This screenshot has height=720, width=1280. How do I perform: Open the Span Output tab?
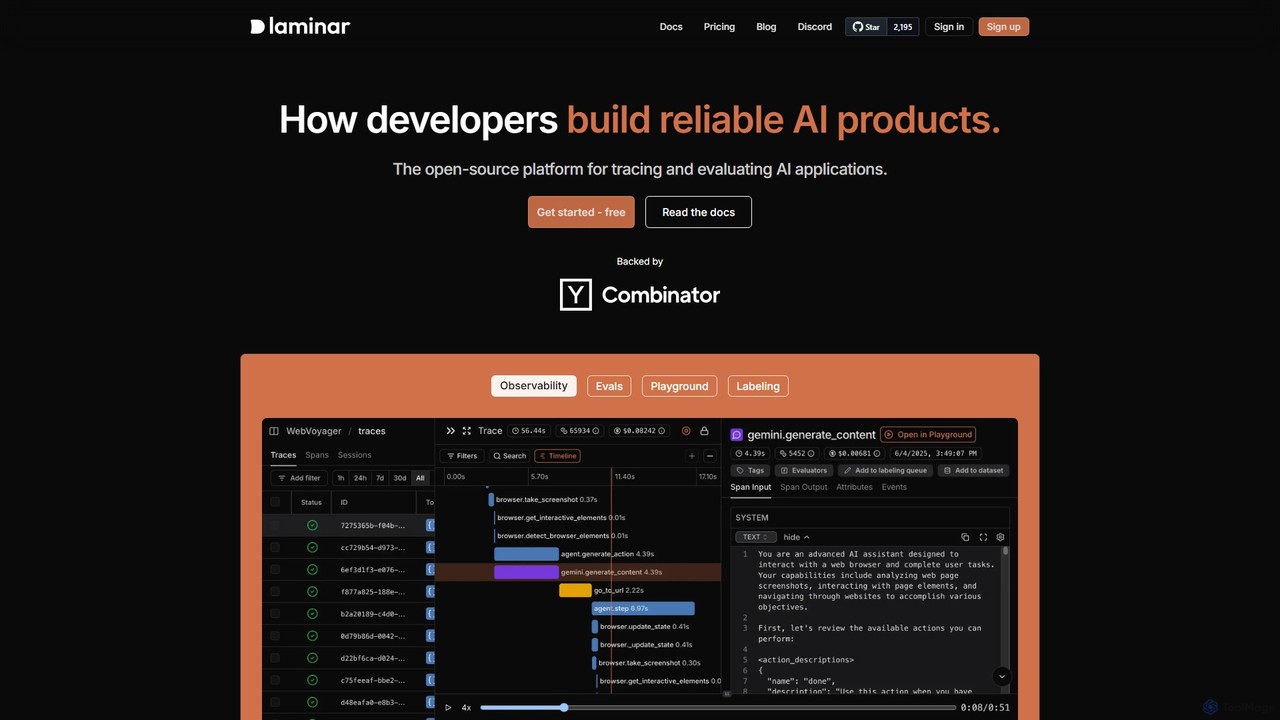point(804,487)
